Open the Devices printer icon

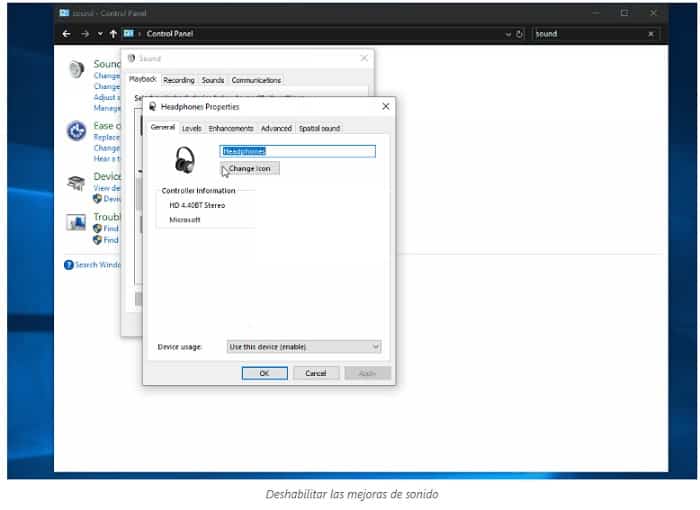pyautogui.click(x=76, y=183)
